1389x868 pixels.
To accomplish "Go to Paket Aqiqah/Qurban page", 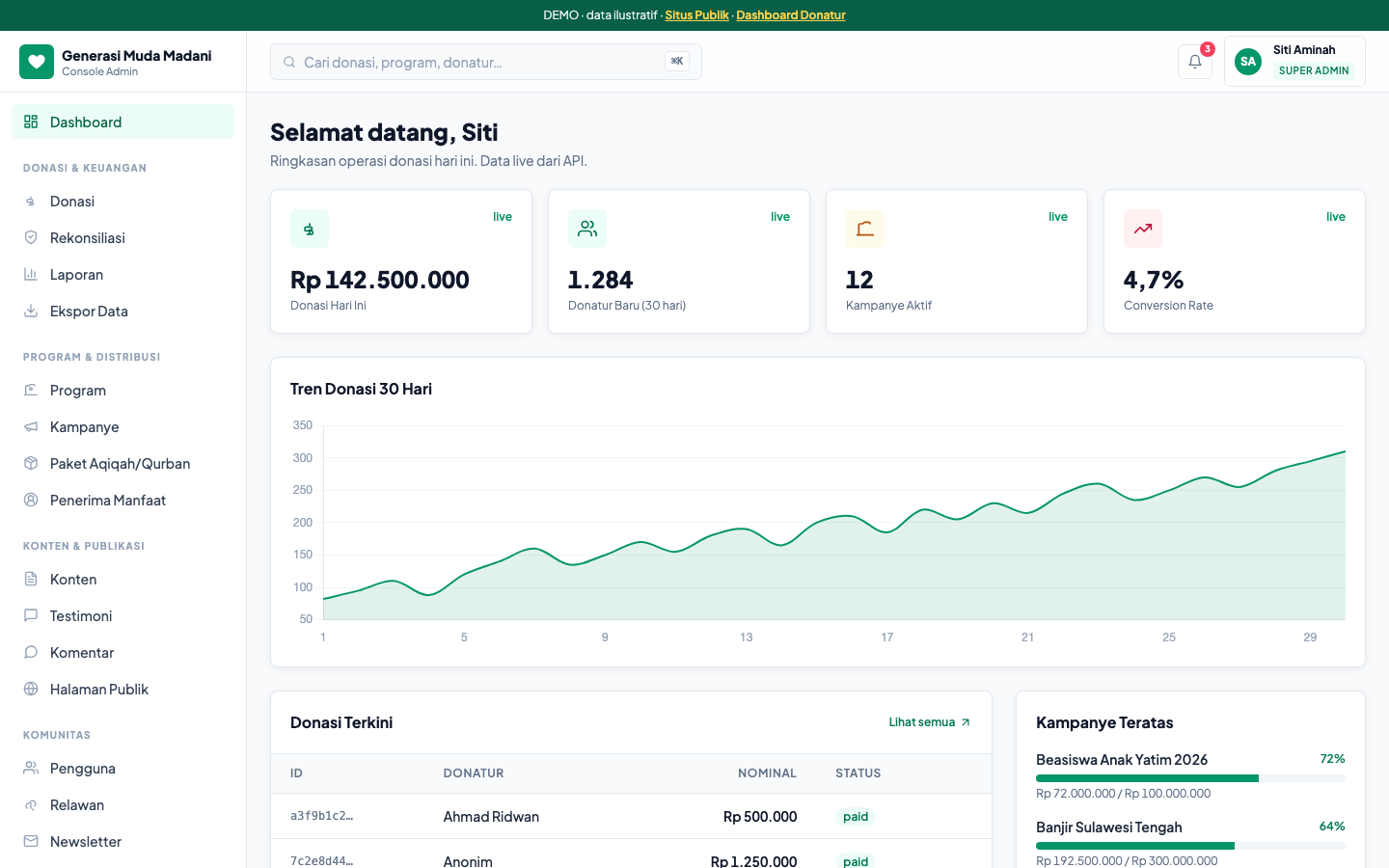I will point(123,463).
